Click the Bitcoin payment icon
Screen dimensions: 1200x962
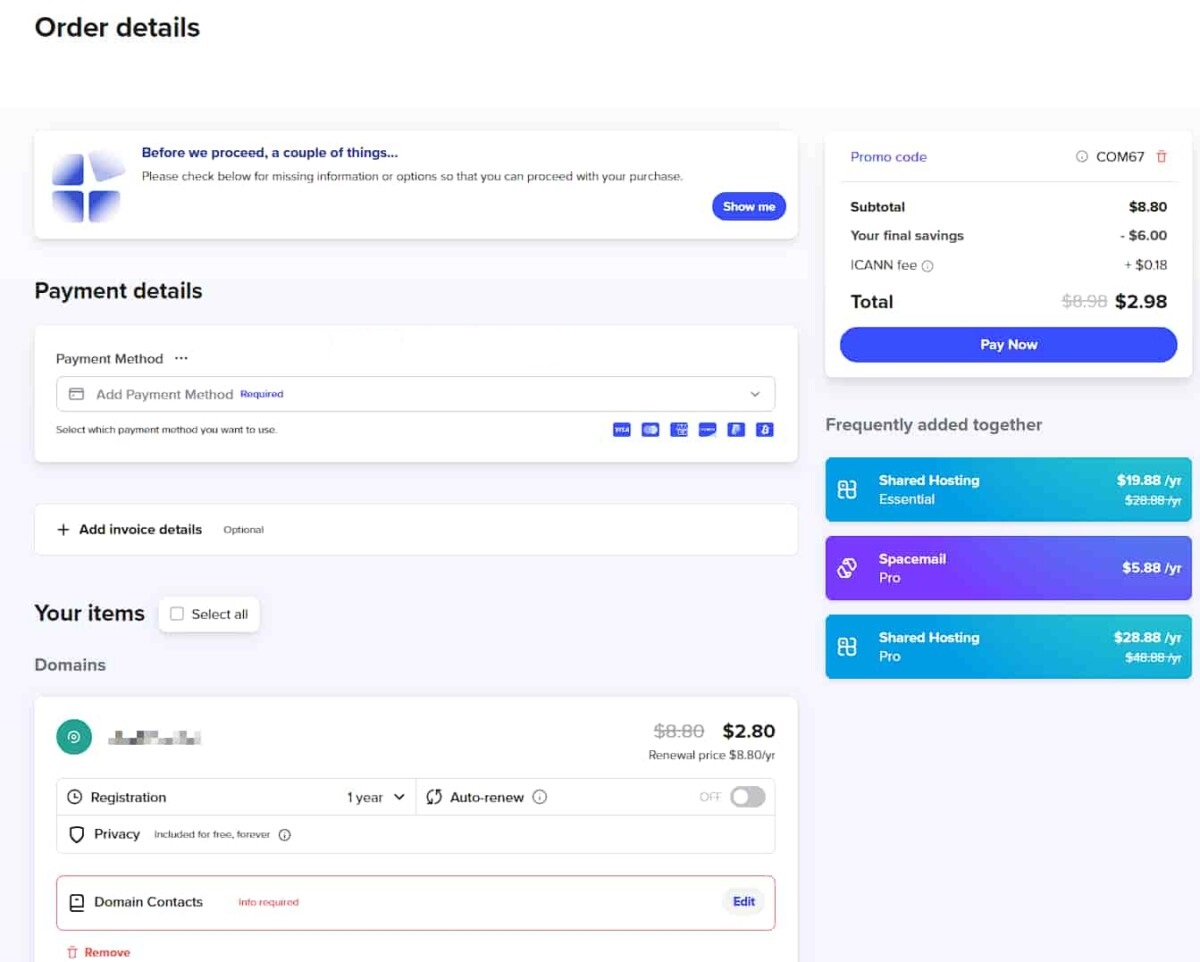click(765, 430)
